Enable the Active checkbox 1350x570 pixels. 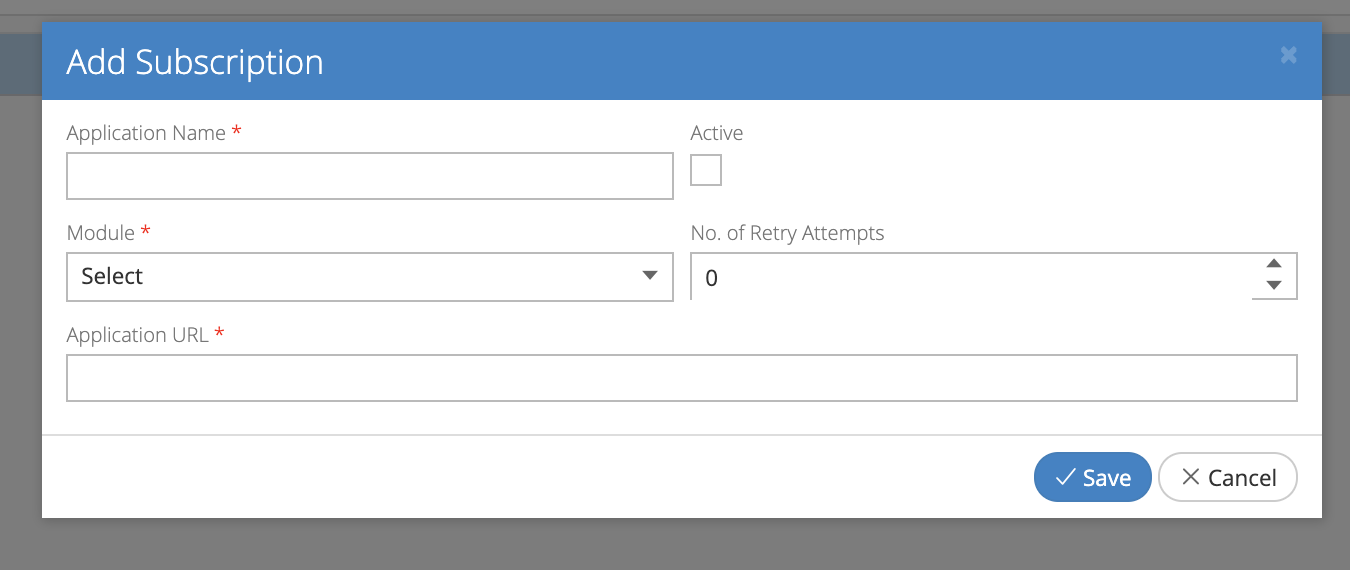706,170
